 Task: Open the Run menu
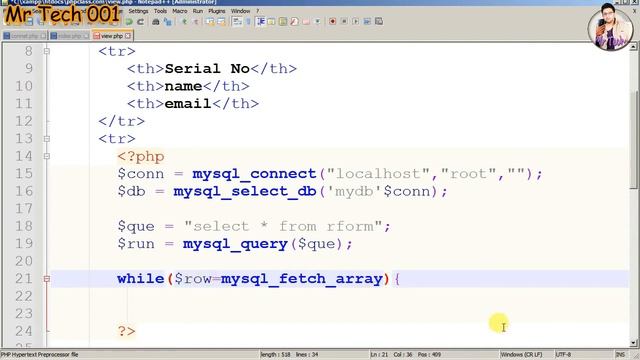(x=198, y=11)
